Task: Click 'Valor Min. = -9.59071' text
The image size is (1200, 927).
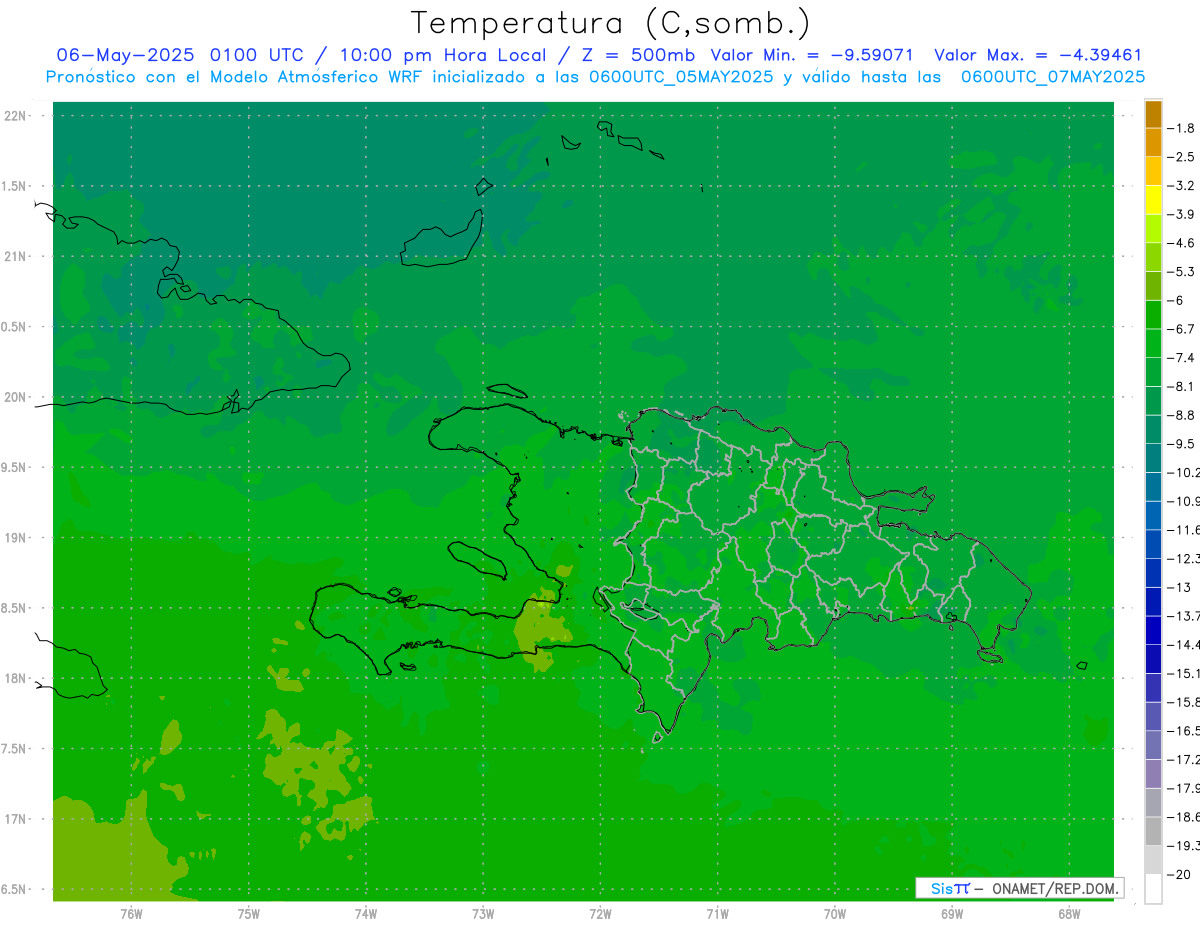Action: [812, 55]
